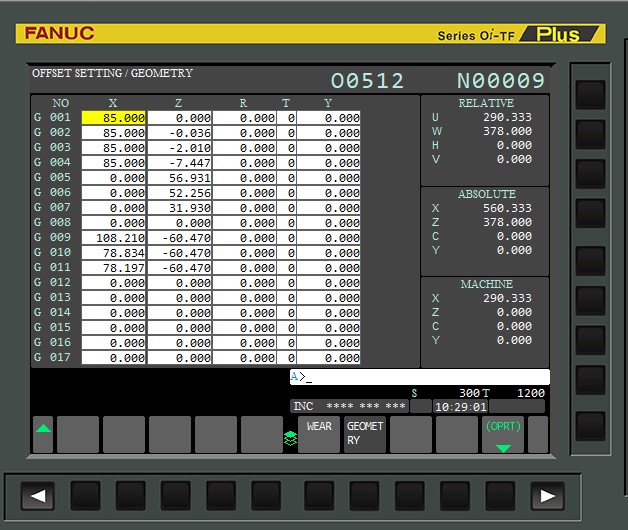Select the G 001 X offset cell
Screen dimensions: 628x530
coord(114,118)
